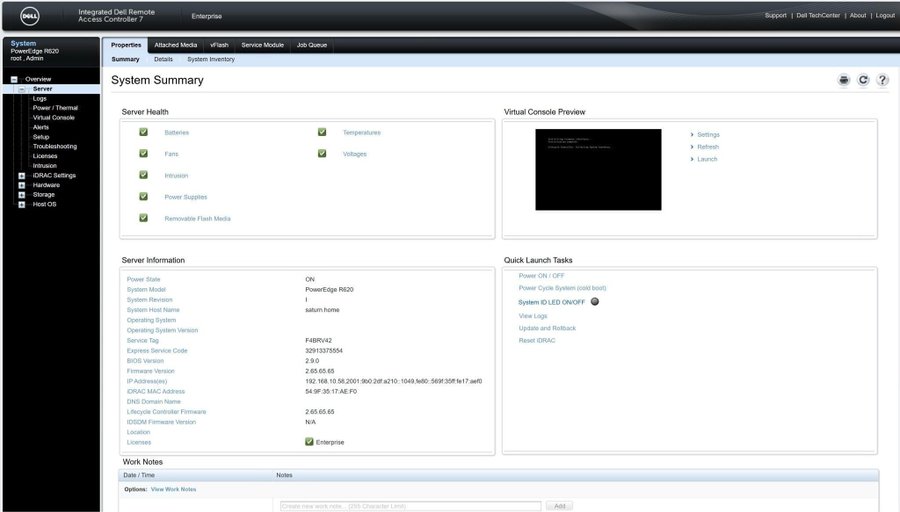The image size is (900, 512).
Task: Open the vFlash tab
Action: coord(219,45)
